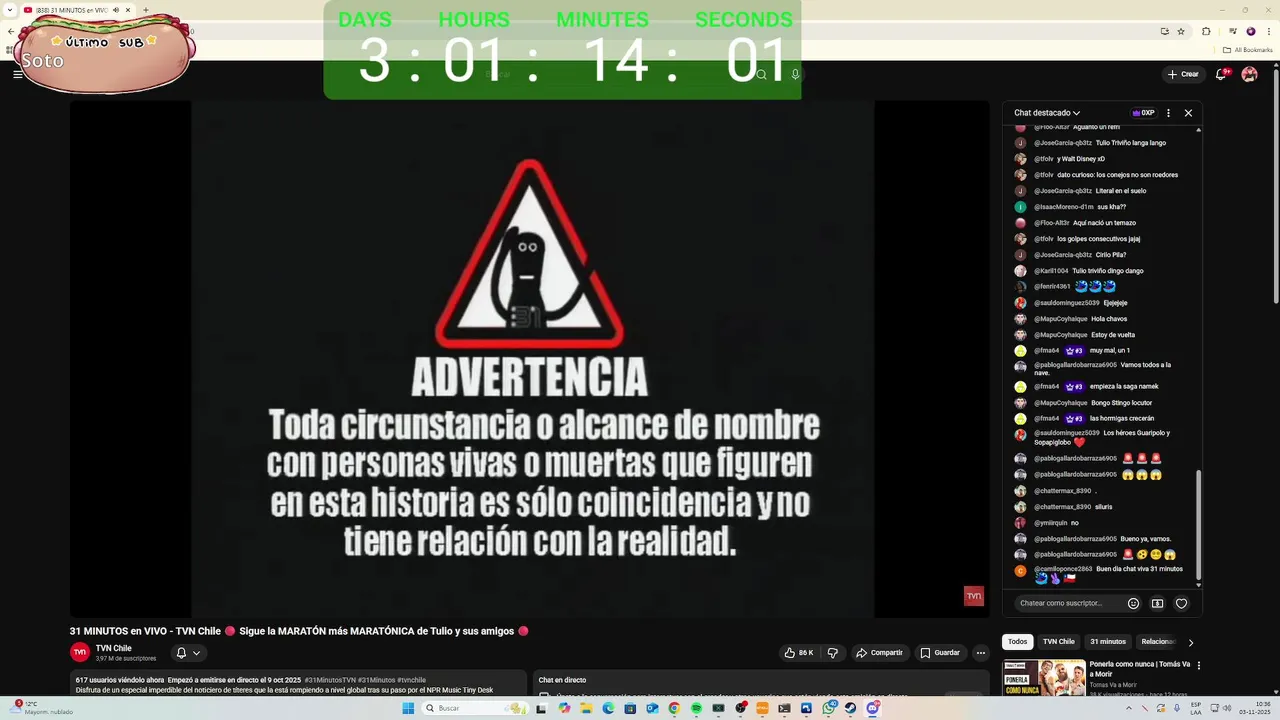
Task: Open Chrome extensions puzzle icon
Action: coord(1206,31)
